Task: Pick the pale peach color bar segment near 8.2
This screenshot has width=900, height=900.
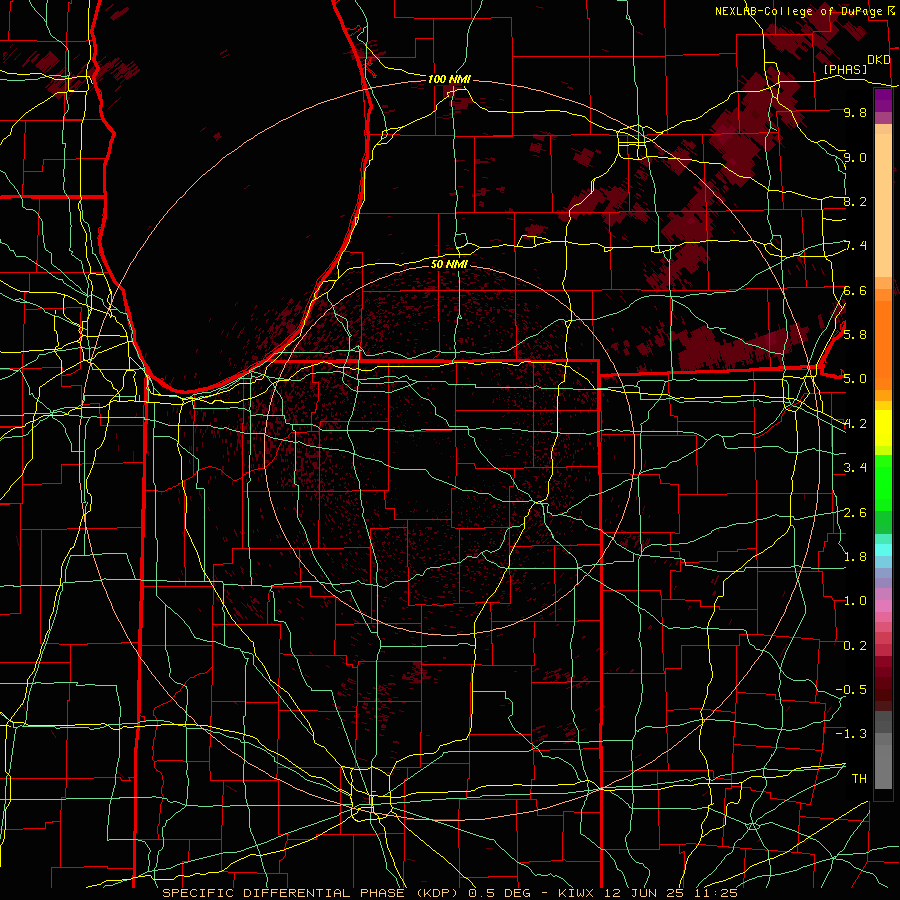Action: (x=883, y=205)
